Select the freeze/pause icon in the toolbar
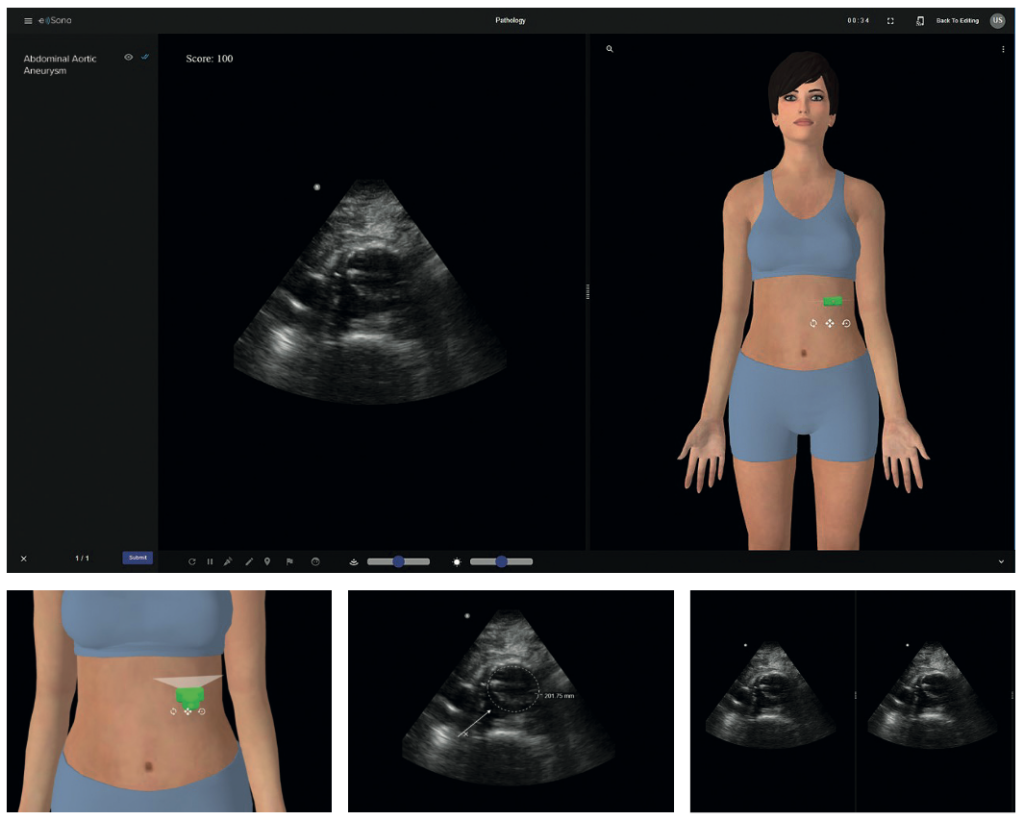The width and height of the screenshot is (1024, 820). click(210, 561)
